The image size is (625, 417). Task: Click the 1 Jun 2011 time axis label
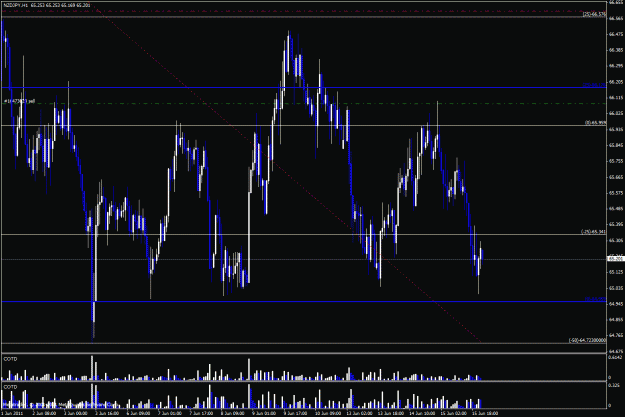coord(13,413)
